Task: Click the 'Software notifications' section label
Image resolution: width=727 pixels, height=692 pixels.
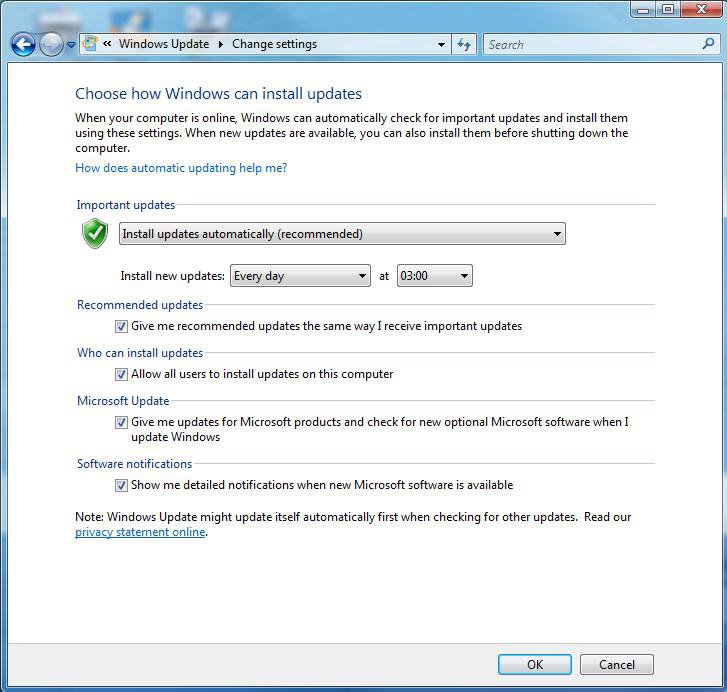Action: tap(134, 464)
